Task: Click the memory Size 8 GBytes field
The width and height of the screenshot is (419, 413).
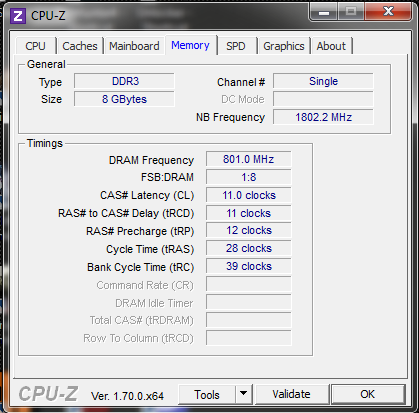Action: [124, 99]
